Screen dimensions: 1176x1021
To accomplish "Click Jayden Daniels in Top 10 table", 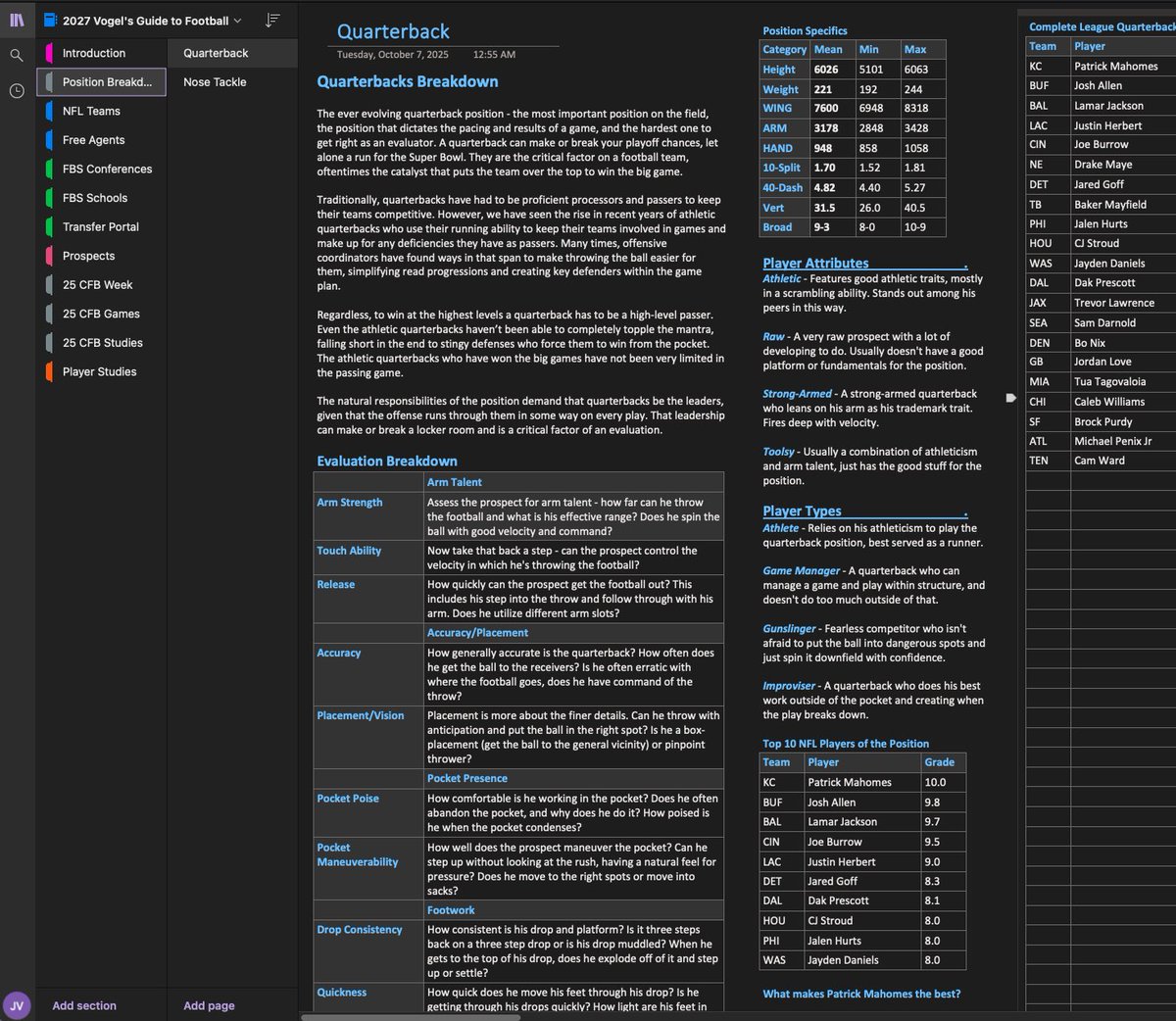I will pyautogui.click(x=843, y=960).
